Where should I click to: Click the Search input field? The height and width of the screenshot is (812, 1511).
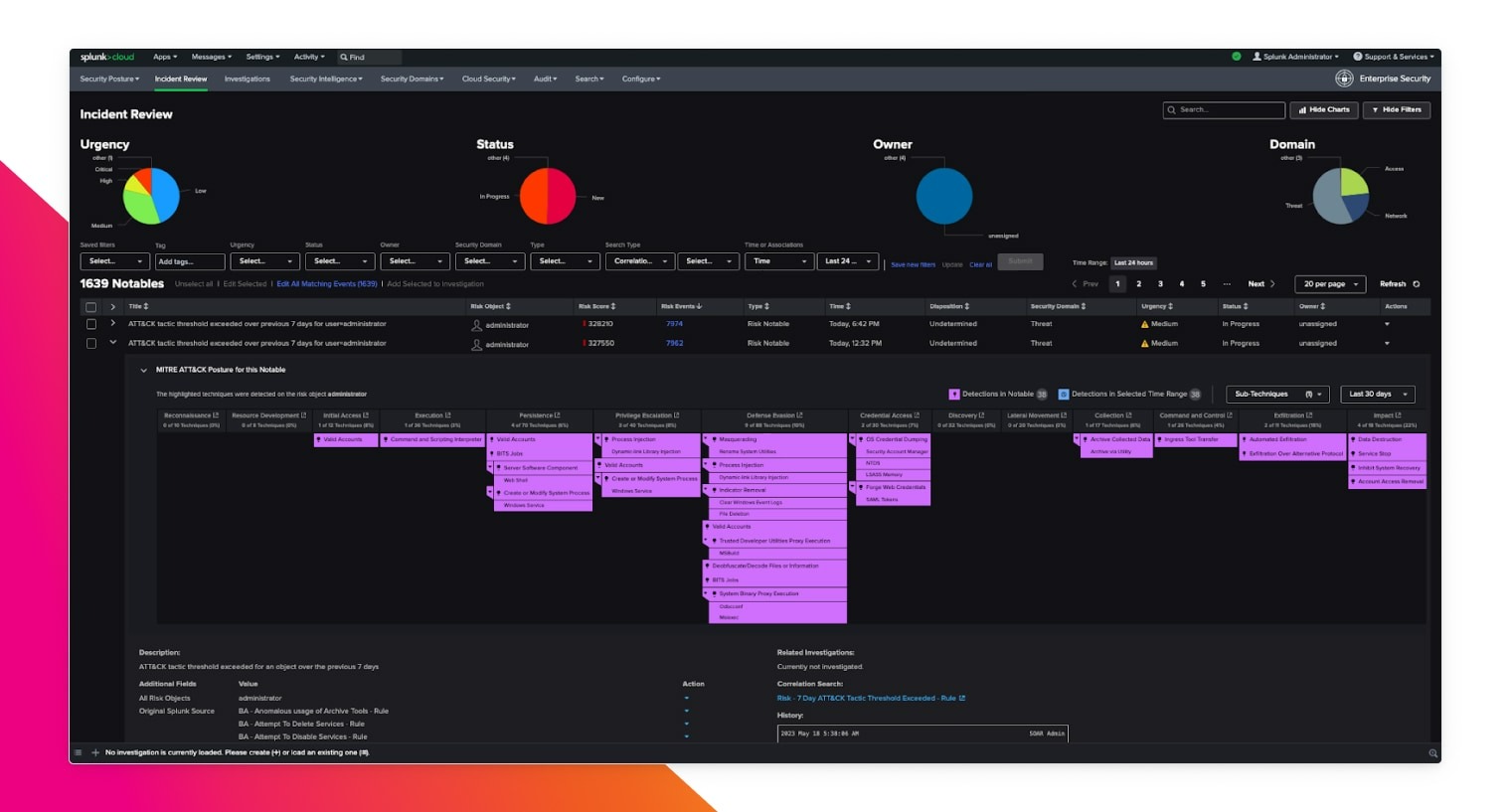coord(1224,109)
